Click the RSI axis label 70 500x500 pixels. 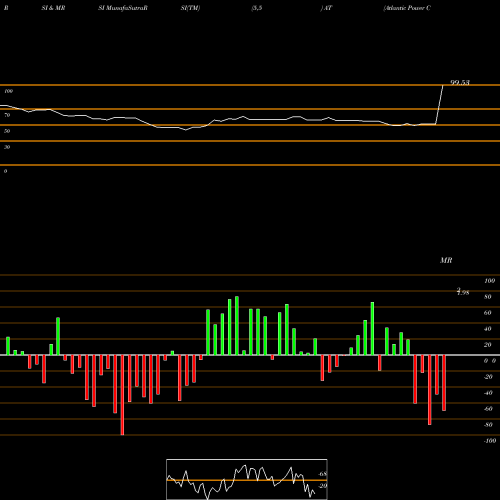[7, 115]
